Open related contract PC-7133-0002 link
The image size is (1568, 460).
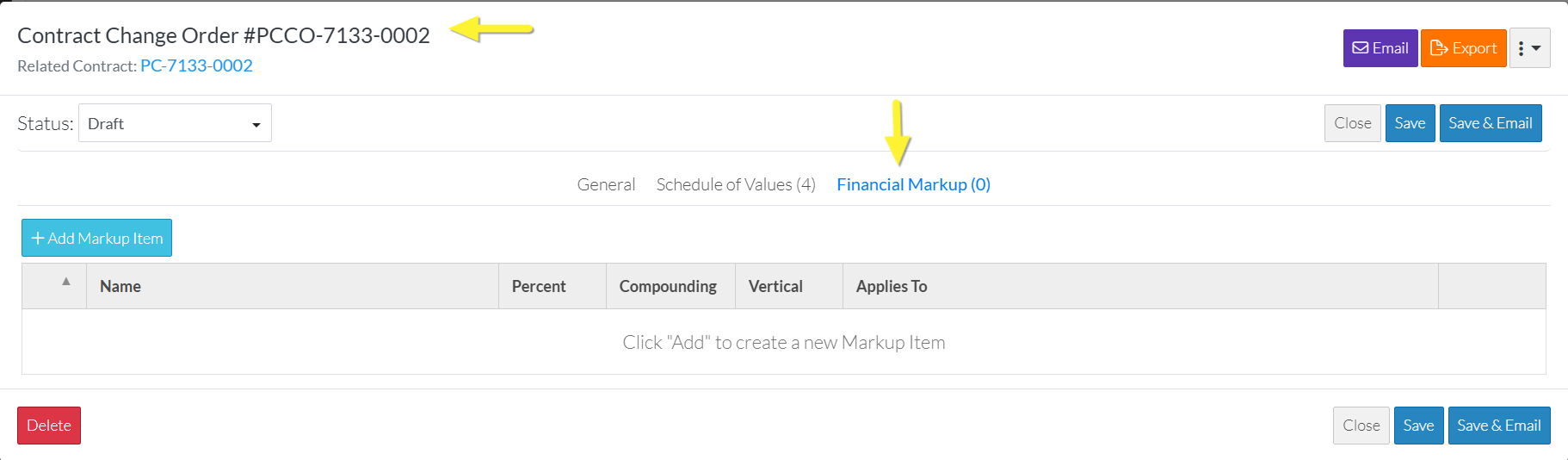196,65
